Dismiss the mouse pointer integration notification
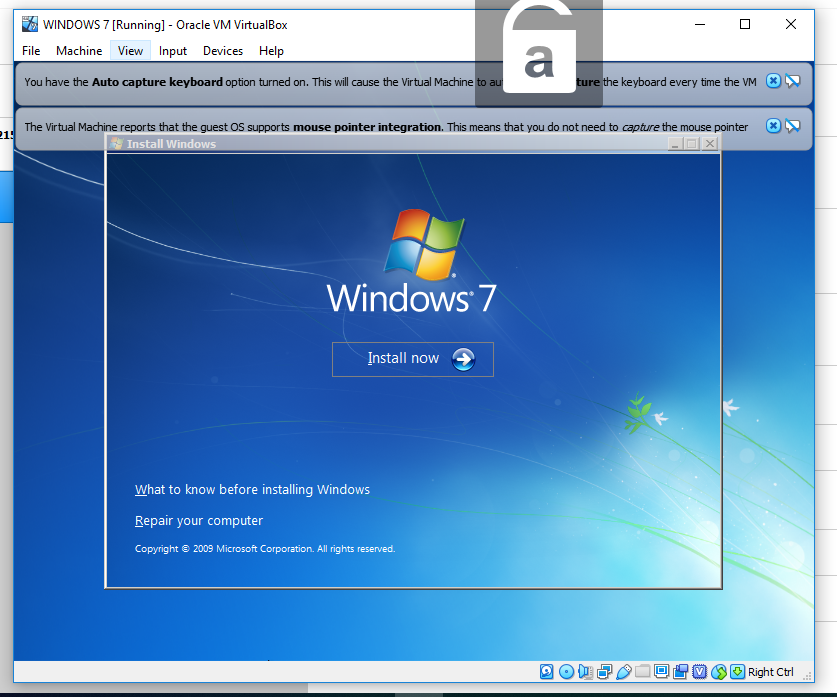The height and width of the screenshot is (697, 837). coord(773,125)
